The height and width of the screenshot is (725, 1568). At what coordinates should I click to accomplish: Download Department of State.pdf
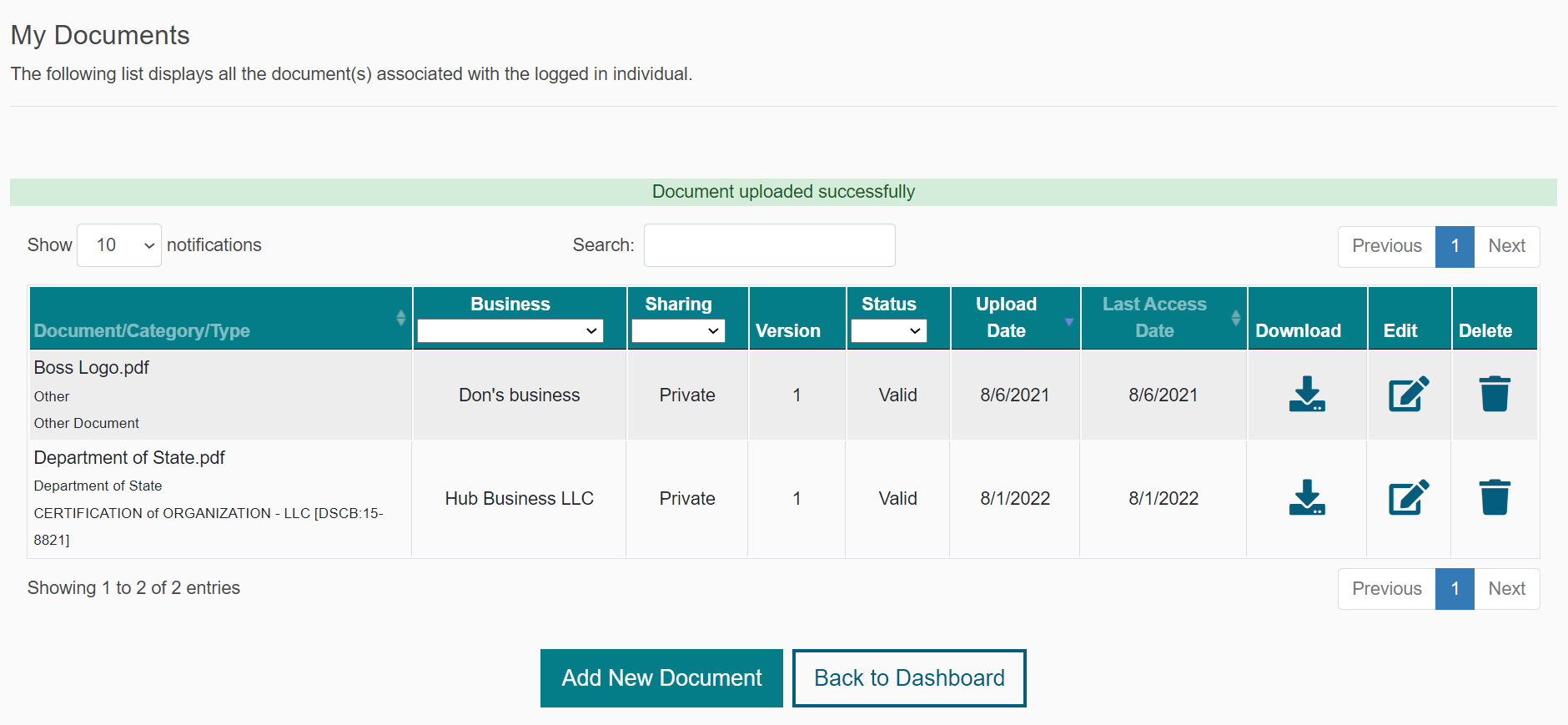click(1307, 497)
